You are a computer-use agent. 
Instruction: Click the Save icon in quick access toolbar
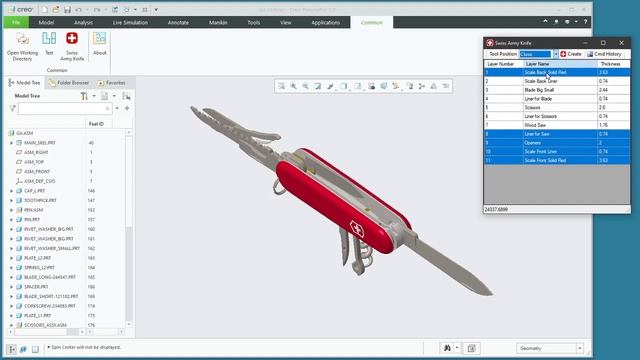(x=67, y=9)
